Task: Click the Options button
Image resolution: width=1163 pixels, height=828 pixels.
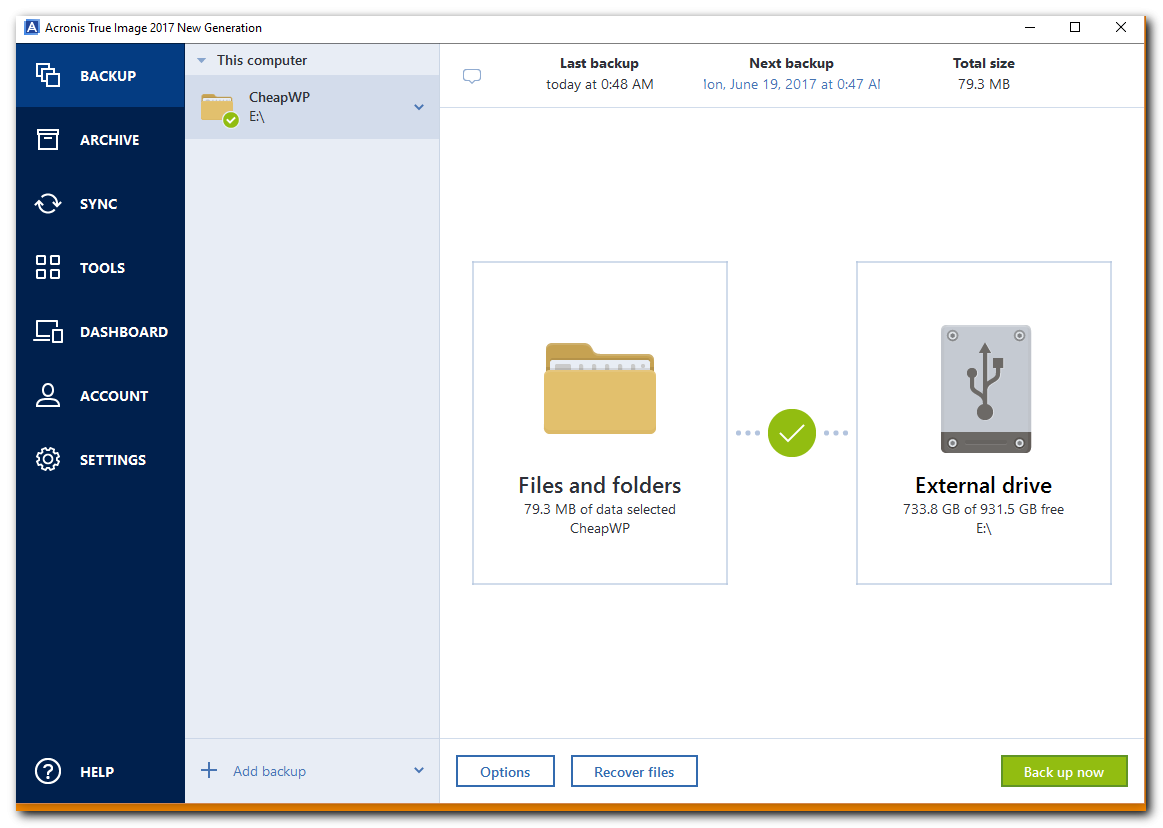Action: pyautogui.click(x=505, y=772)
